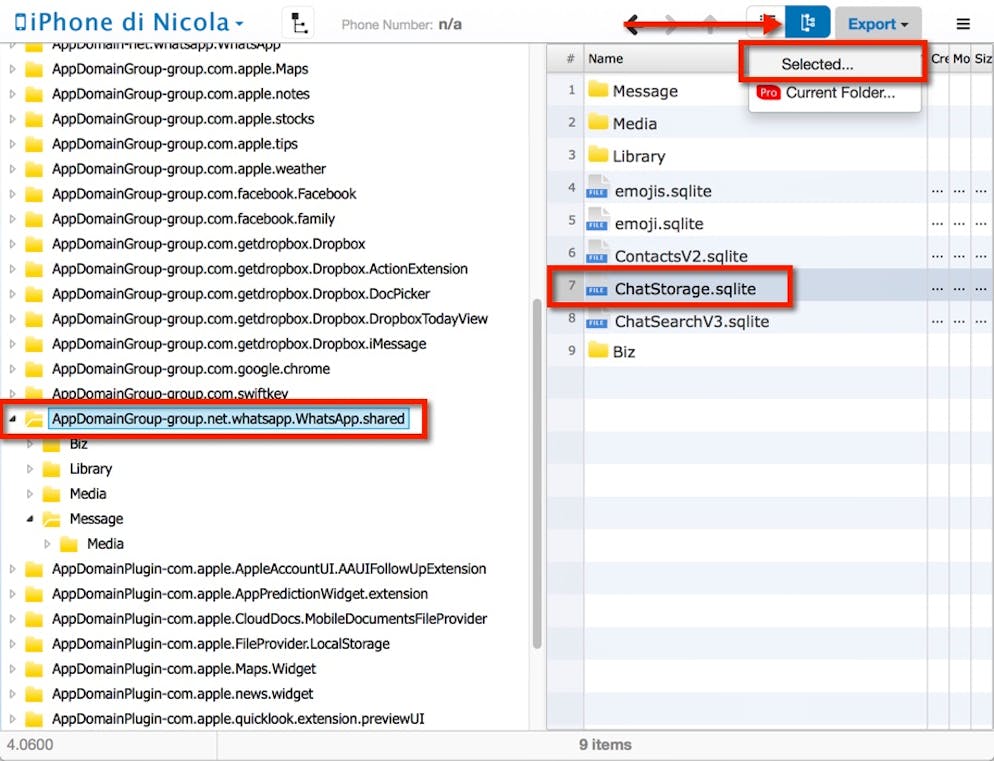Viewport: 994px width, 761px height.
Task: Expand AppDomainGroup-group.com.apple.notes node
Action: coord(12,94)
